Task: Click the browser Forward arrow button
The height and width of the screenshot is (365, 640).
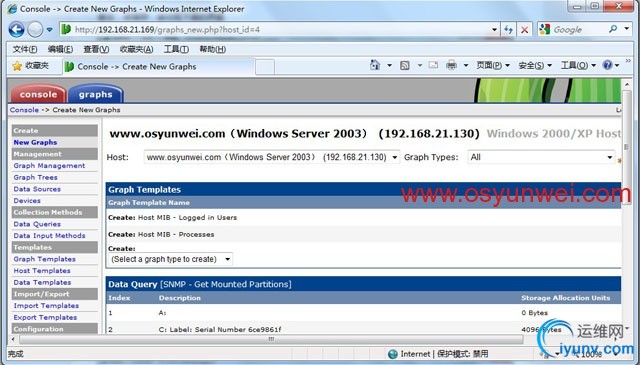Action: click(x=35, y=29)
